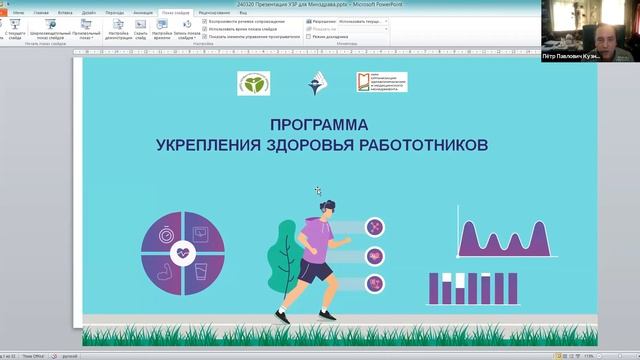
Task: Open broadcast slide show (Широковещательный показ слайдов)
Action: coord(50,29)
